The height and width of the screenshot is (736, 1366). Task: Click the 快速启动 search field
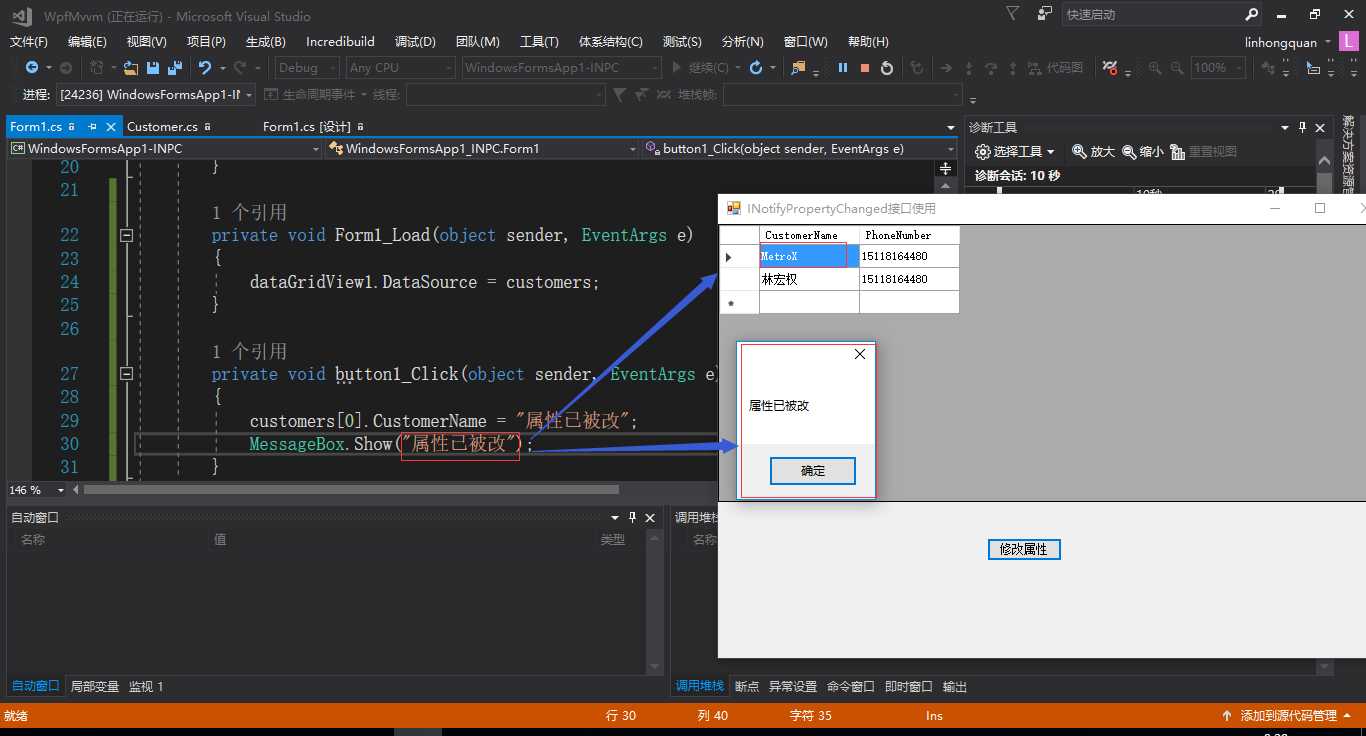click(x=1152, y=15)
